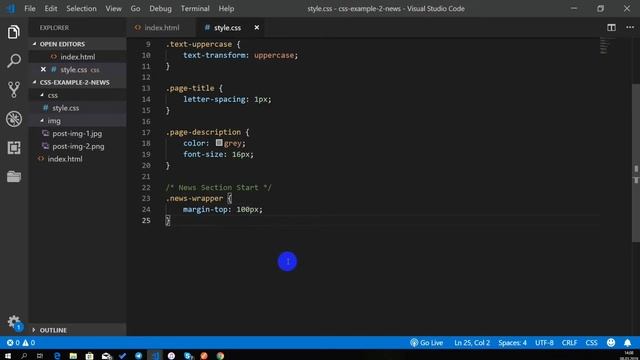Image resolution: width=640 pixels, height=360 pixels.
Task: Open the Debug menu
Action: 160,8
